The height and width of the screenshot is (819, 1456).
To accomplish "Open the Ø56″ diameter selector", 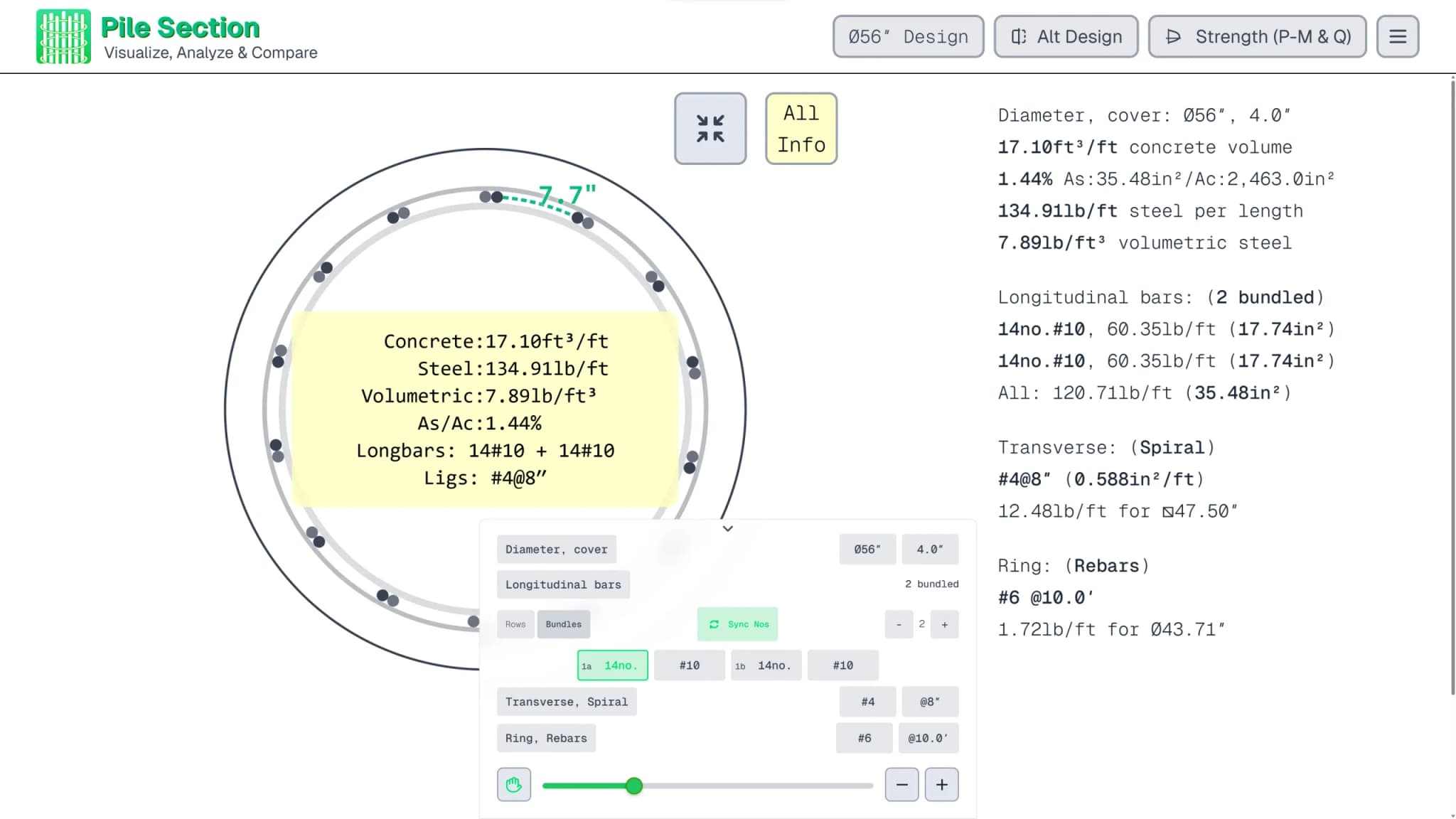I will 867,550.
